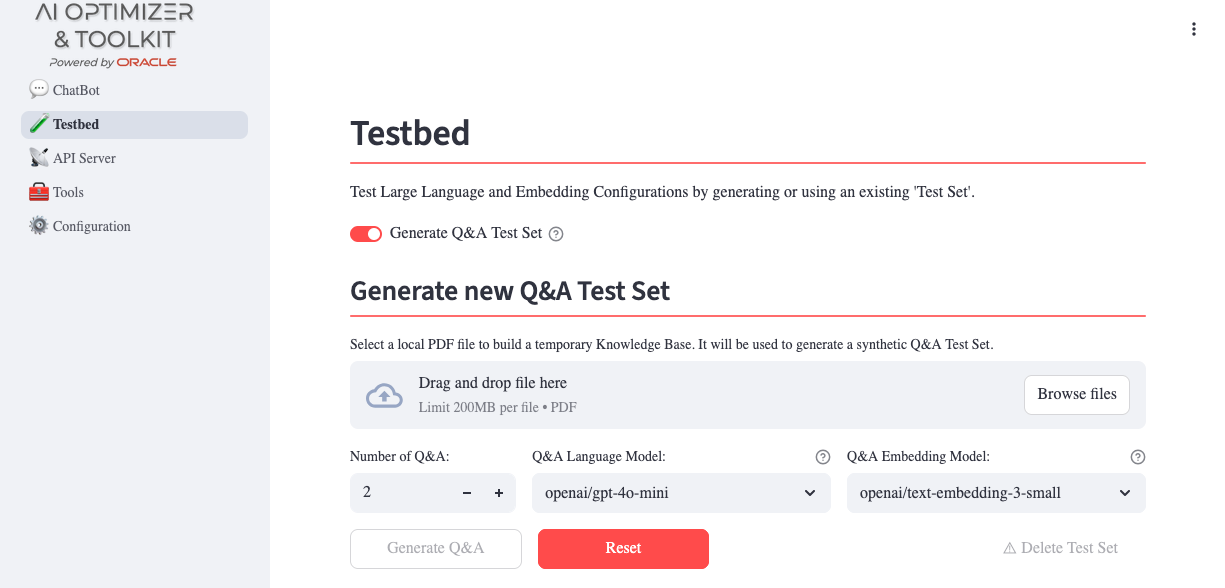Open the three-dot main menu
Image resolution: width=1225 pixels, height=588 pixels.
(1193, 29)
